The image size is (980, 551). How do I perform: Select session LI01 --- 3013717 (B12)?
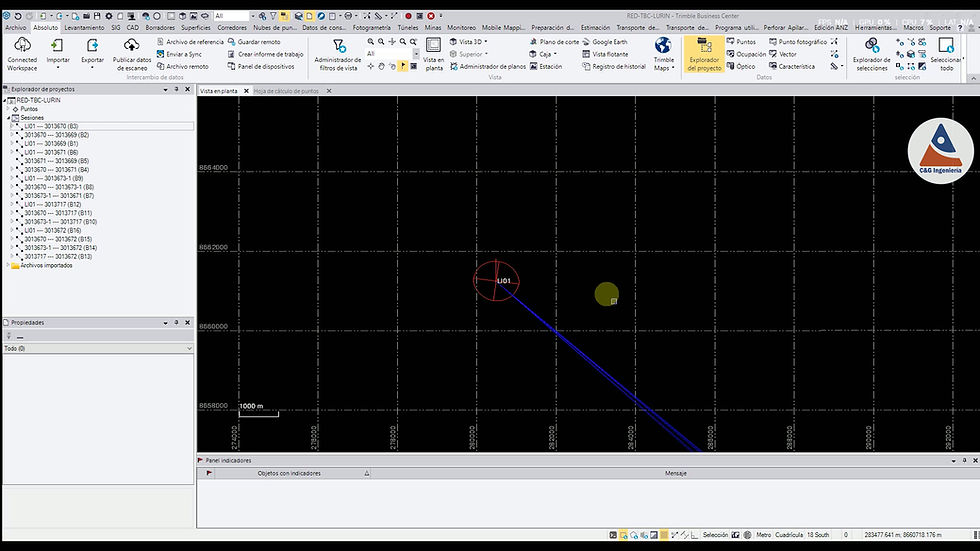click(52, 204)
